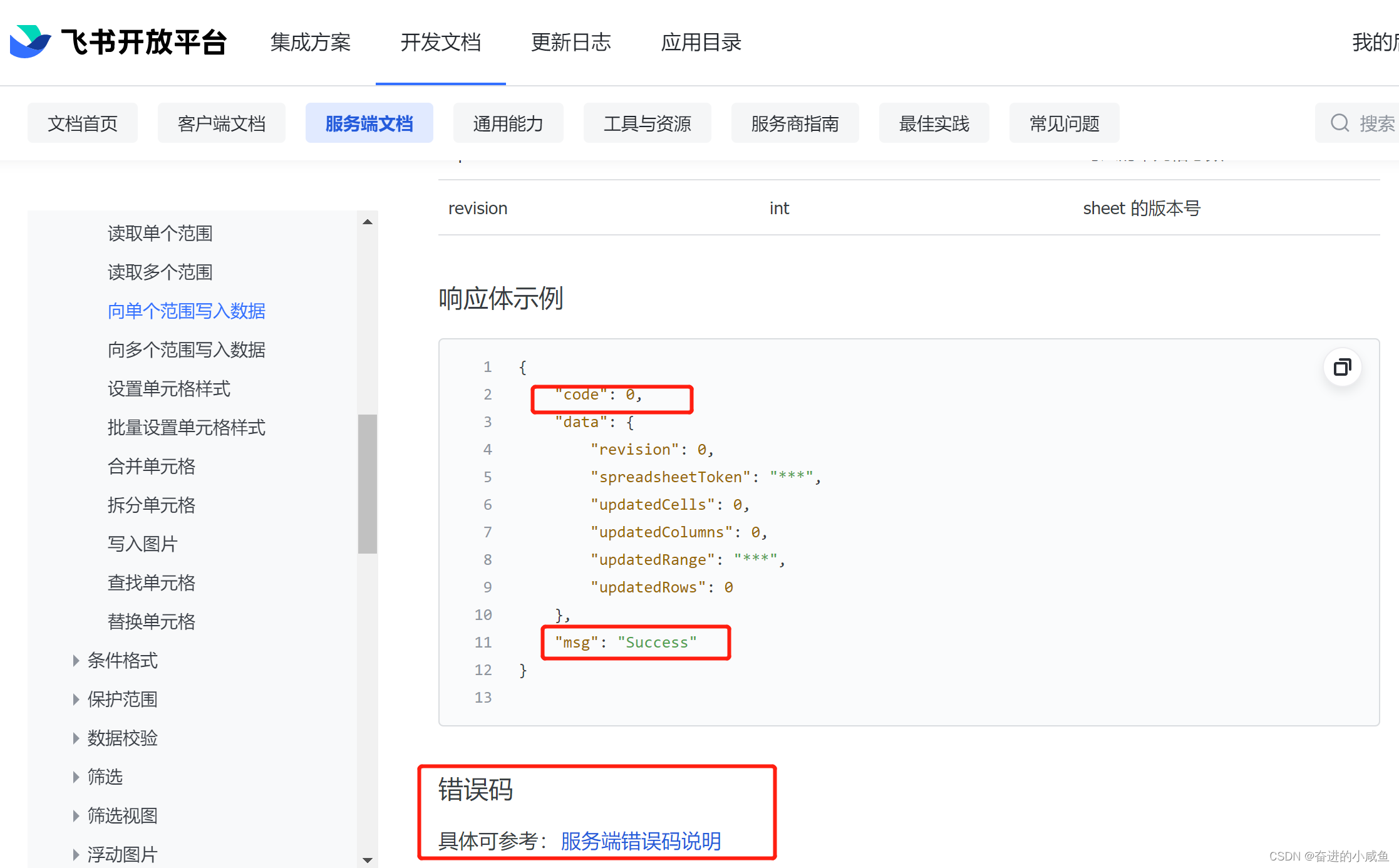Click the "msg": "Success" code line

click(626, 643)
